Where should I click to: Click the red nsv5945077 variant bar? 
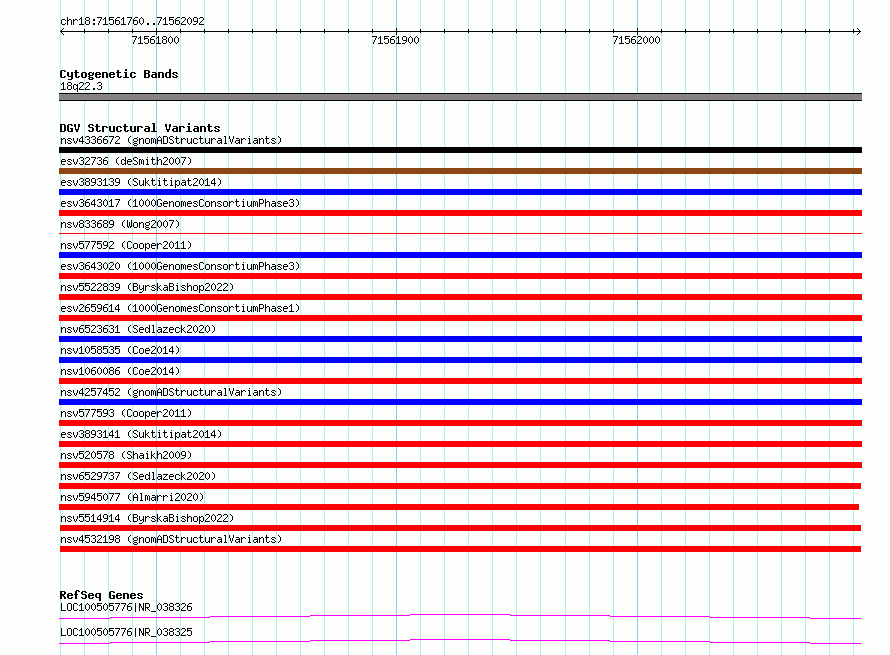[459, 507]
